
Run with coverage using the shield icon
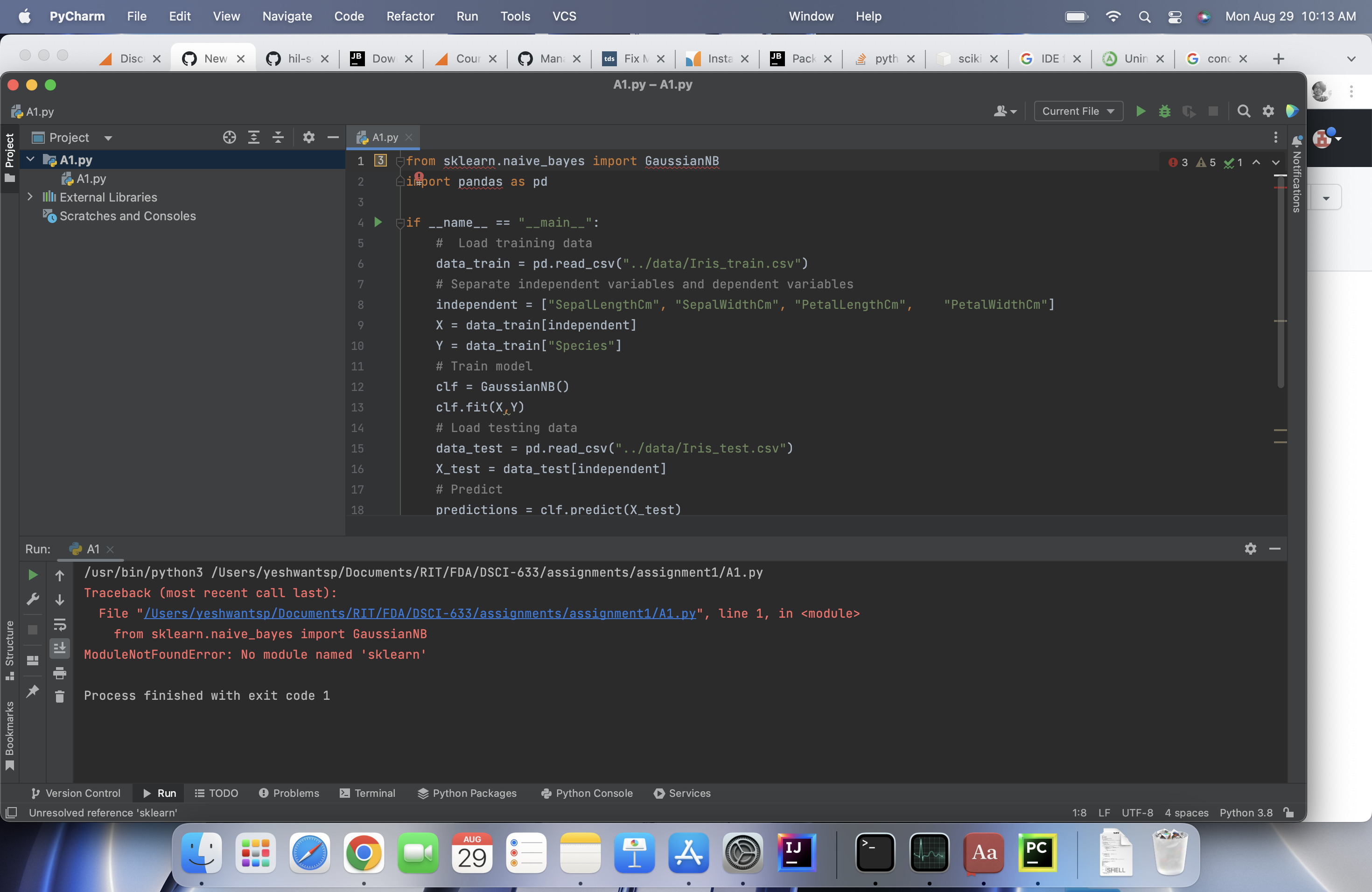point(1189,111)
